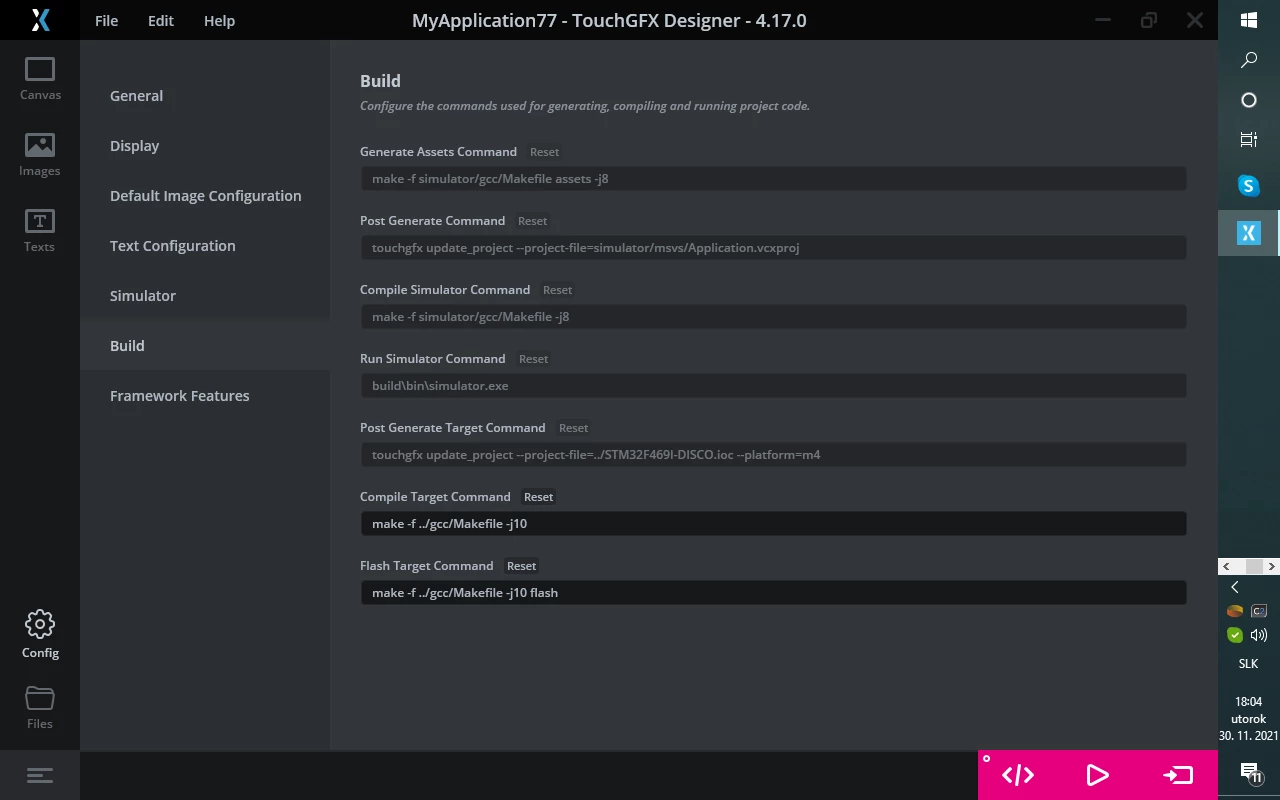Click the command prompt tray icon
Image resolution: width=1280 pixels, height=800 pixels.
pyautogui.click(x=1259, y=611)
